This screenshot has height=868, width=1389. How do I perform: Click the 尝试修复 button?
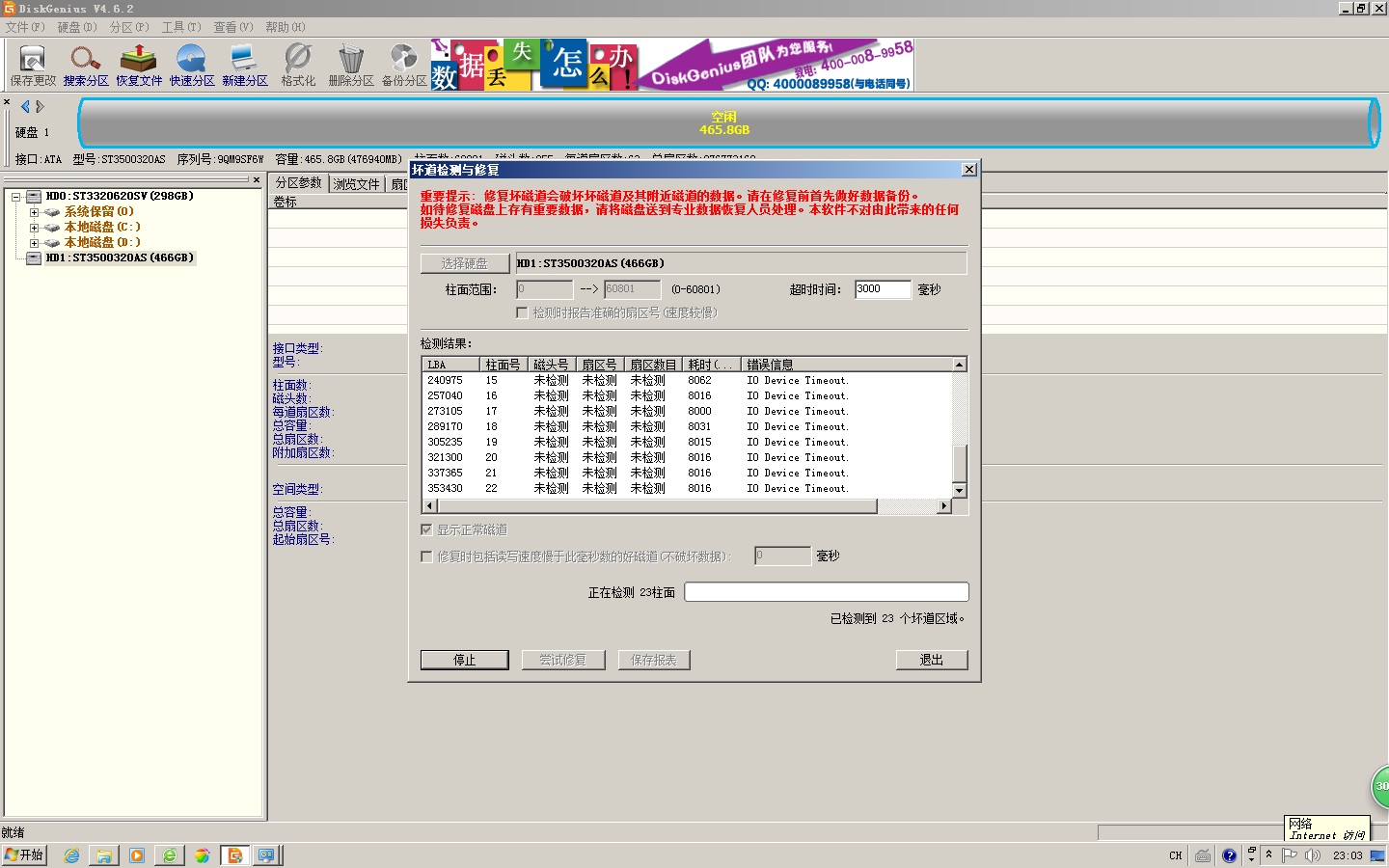pos(562,660)
